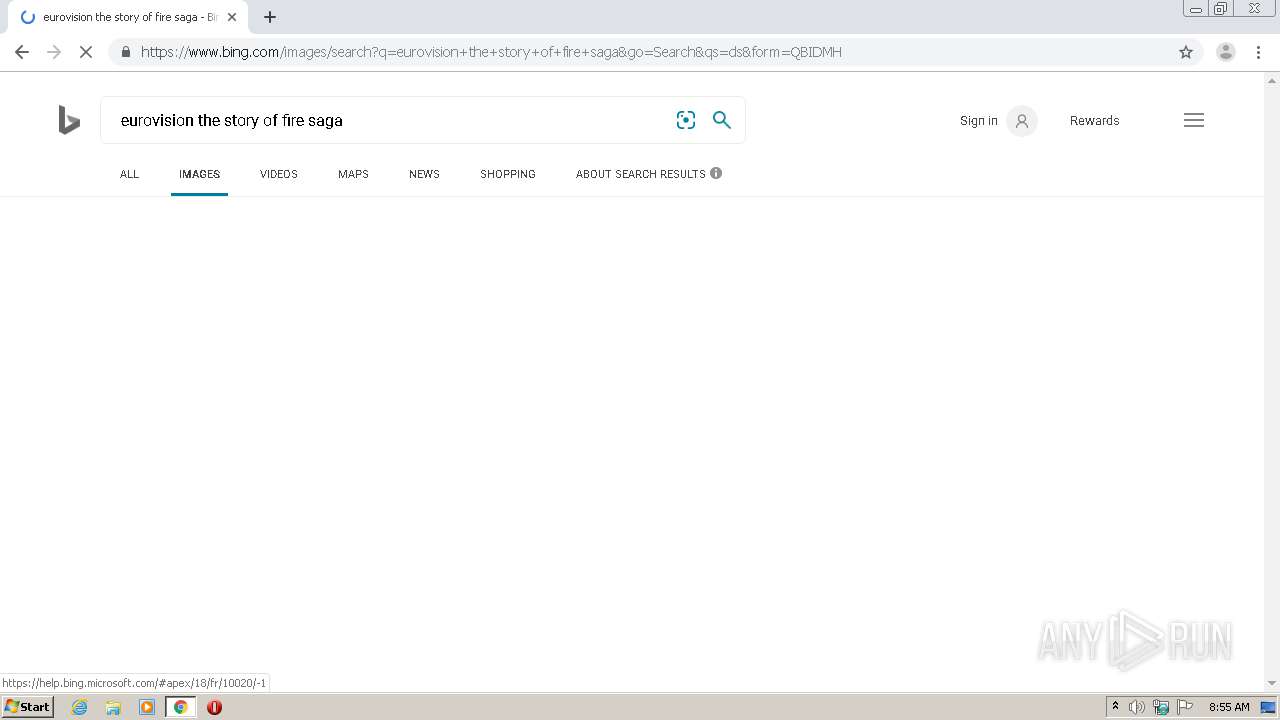Show hidden tray icons arrow
The image size is (1280, 720).
pyautogui.click(x=1115, y=706)
